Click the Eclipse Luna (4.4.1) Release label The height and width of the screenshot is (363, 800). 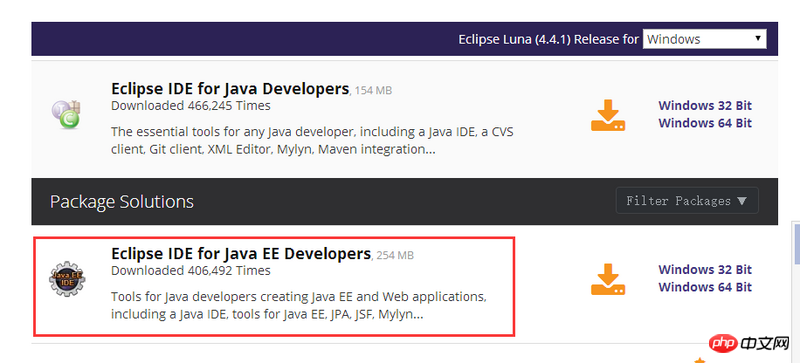point(548,39)
